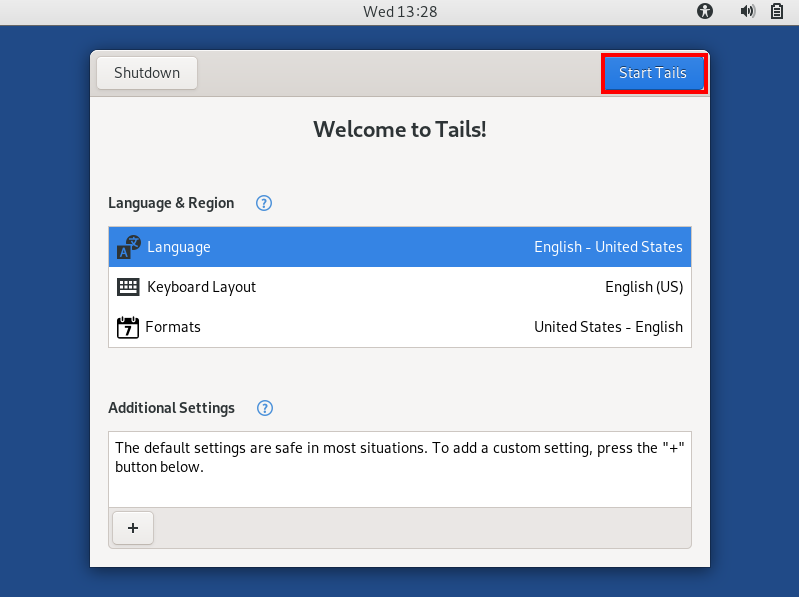Select the Formats row
Viewport: 799px width, 597px height.
(400, 327)
